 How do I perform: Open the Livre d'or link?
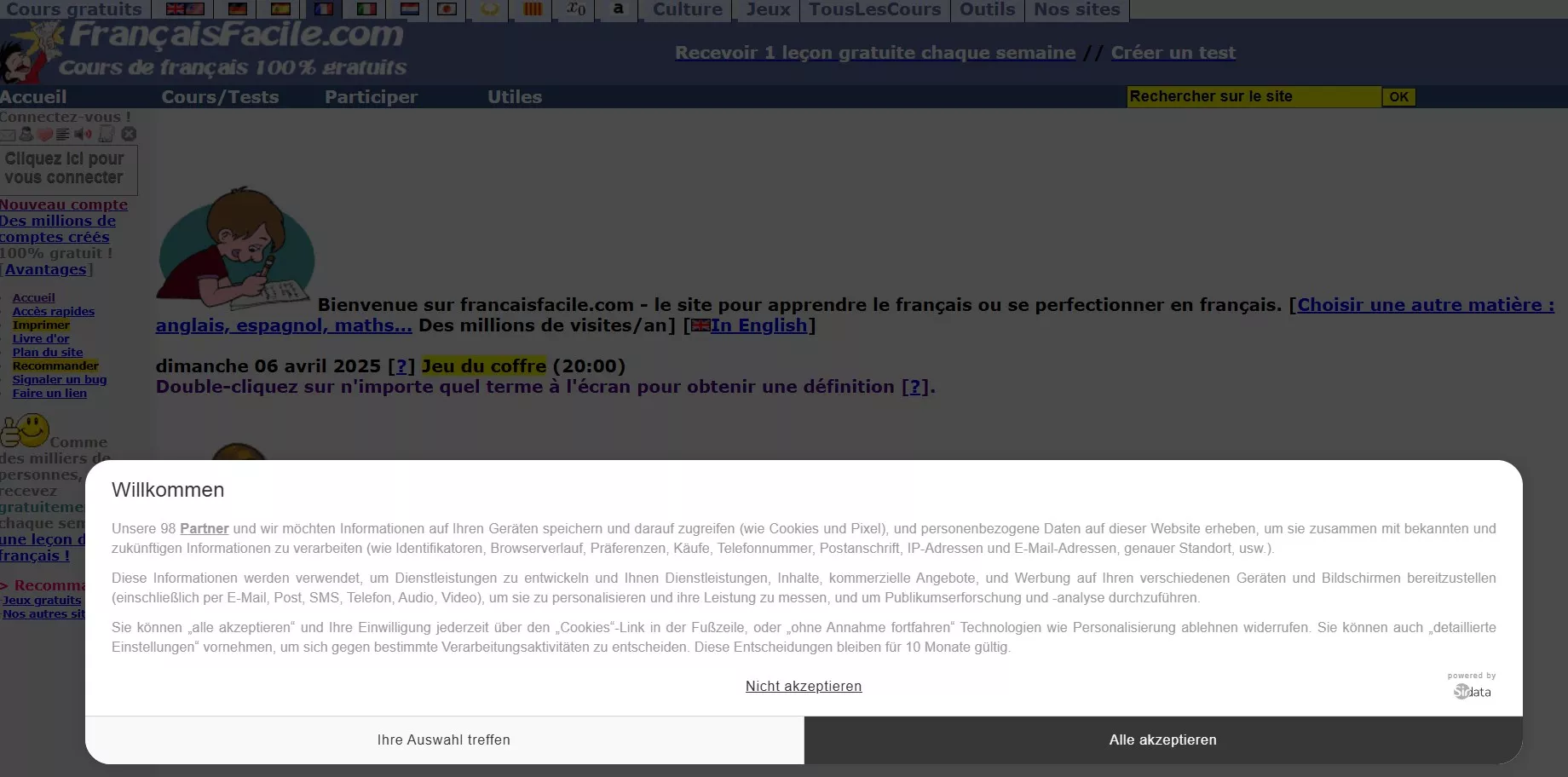(41, 338)
